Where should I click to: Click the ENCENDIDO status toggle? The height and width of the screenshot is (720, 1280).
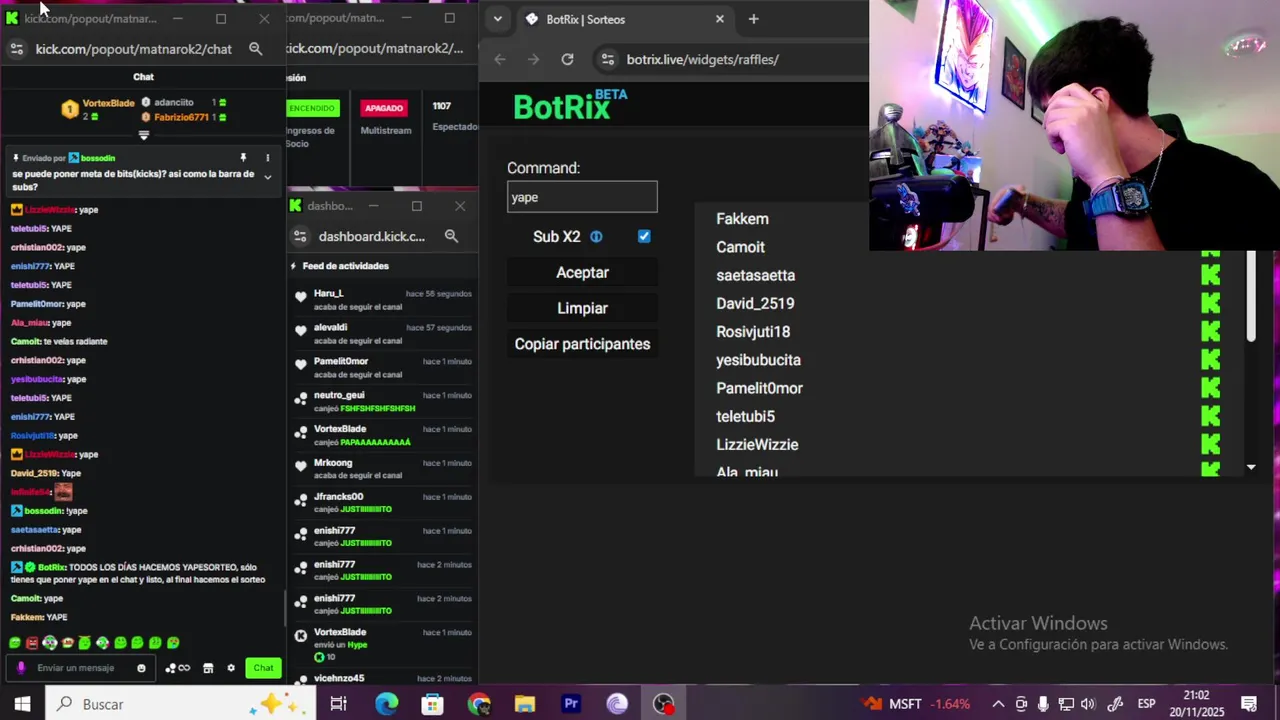point(312,108)
